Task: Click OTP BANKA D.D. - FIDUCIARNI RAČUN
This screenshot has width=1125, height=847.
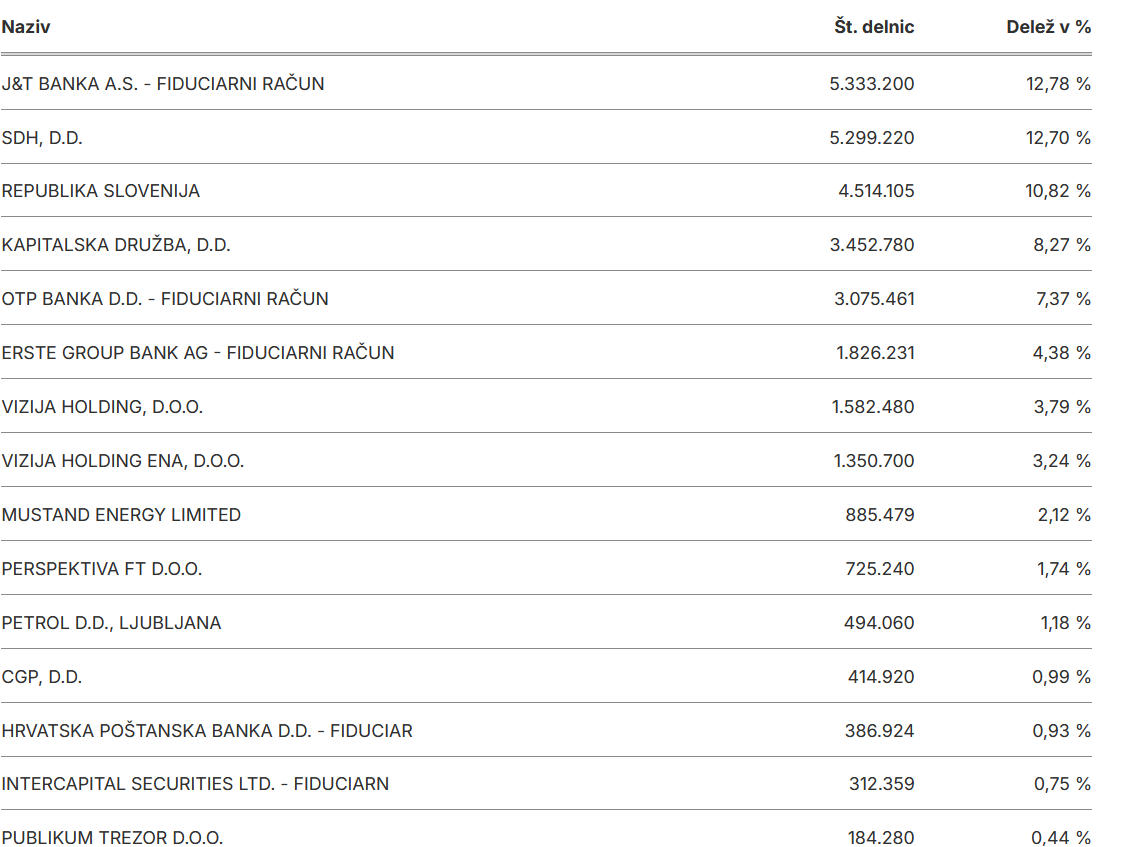Action: point(165,298)
